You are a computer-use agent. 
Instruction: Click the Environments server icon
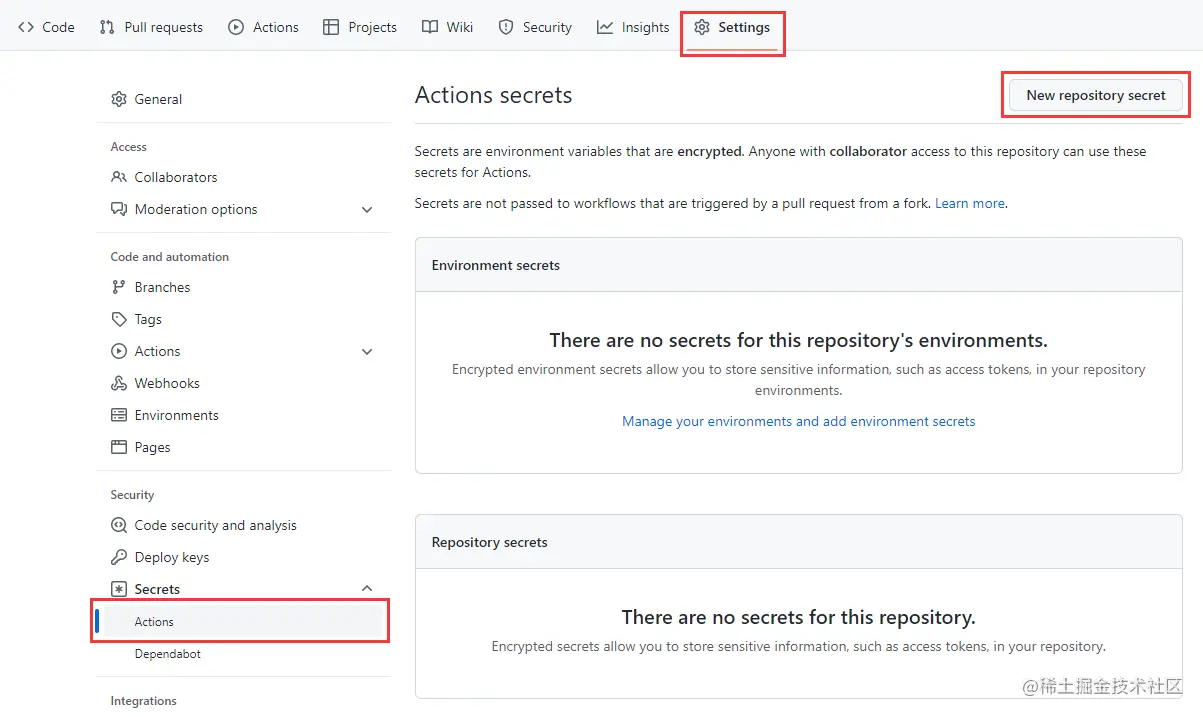(x=119, y=415)
